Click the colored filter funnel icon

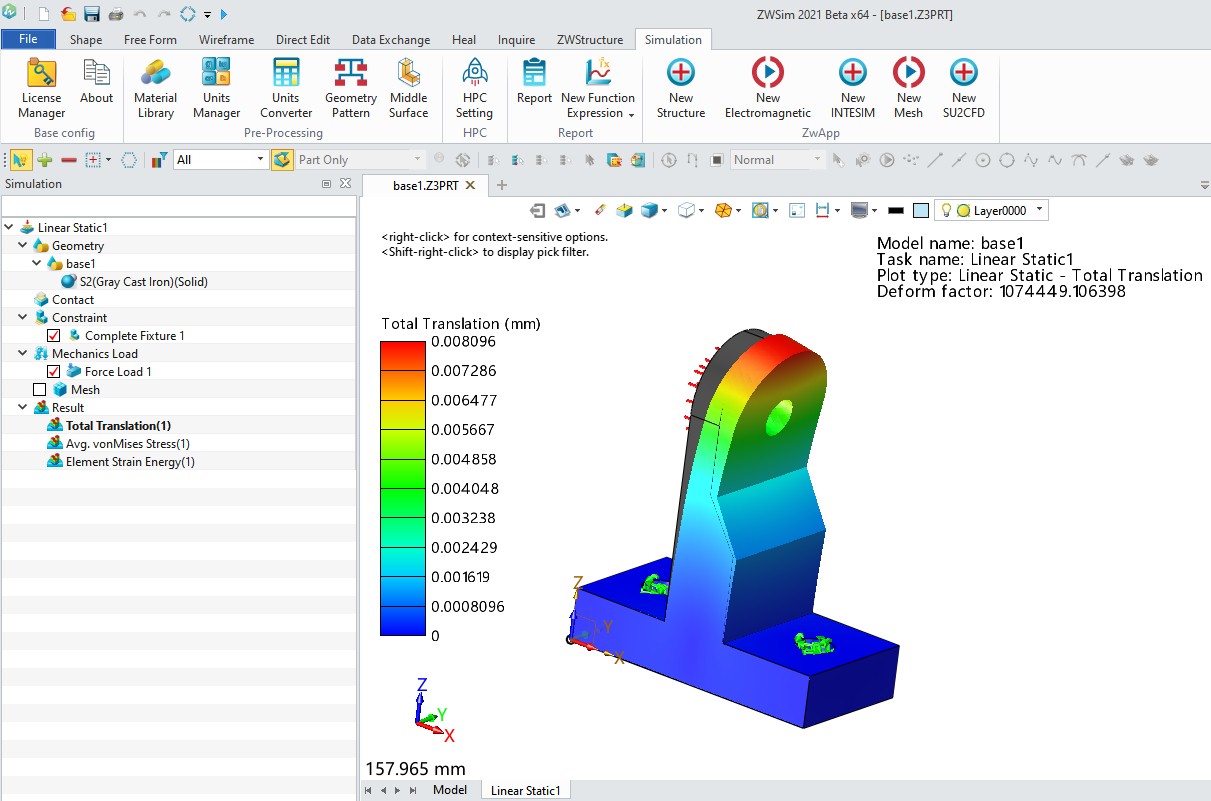(159, 160)
